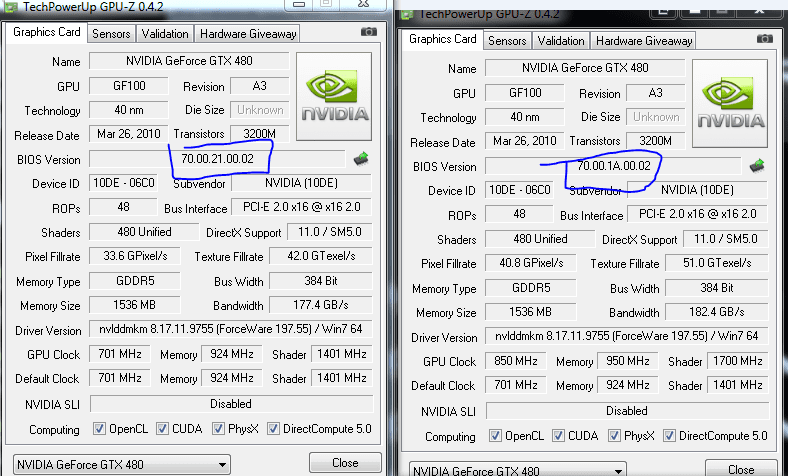Open Hardware Giveaway tab in left window
The image size is (788, 476).
click(248, 34)
